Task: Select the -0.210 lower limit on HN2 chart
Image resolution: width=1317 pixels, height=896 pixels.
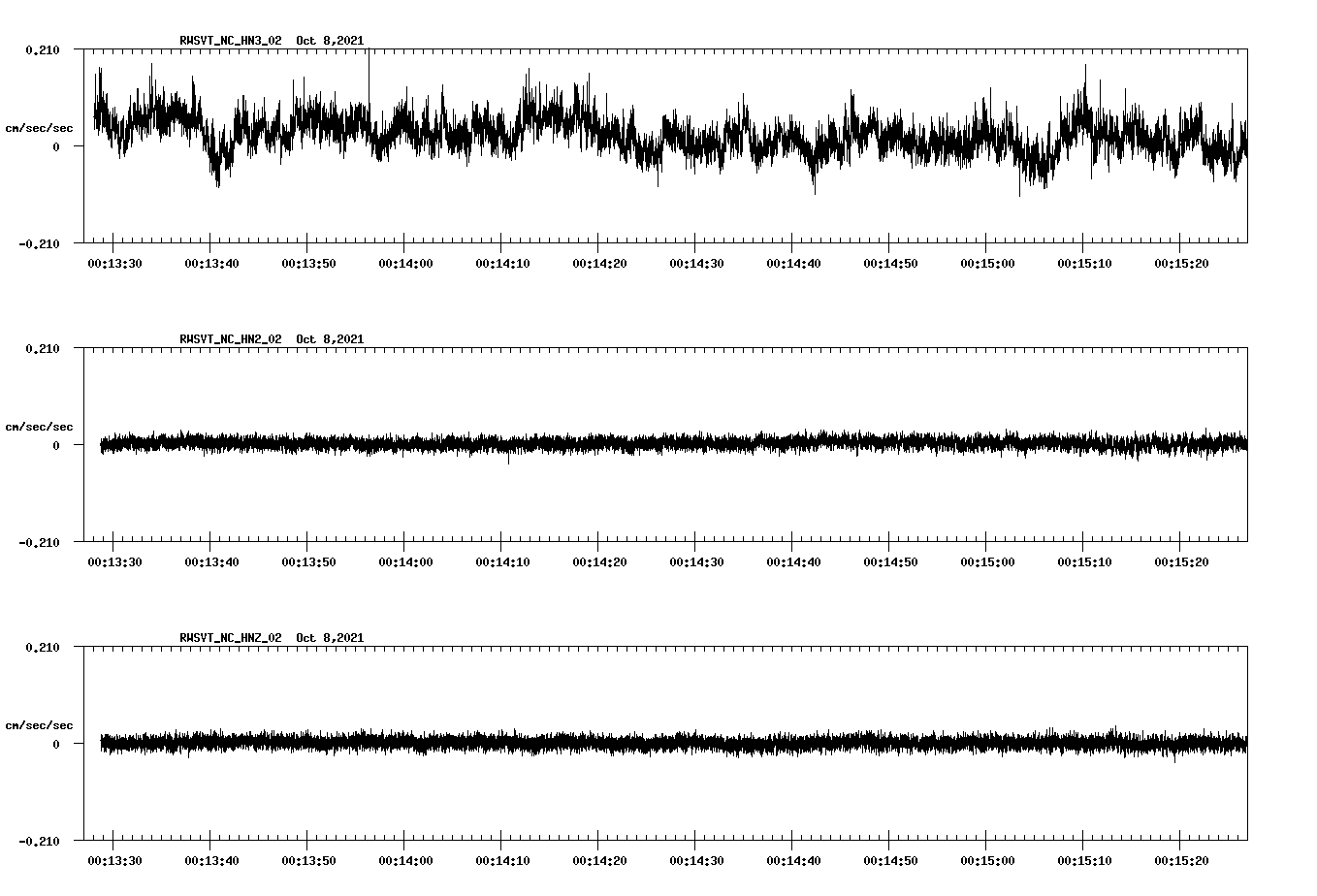Action: click(x=39, y=542)
